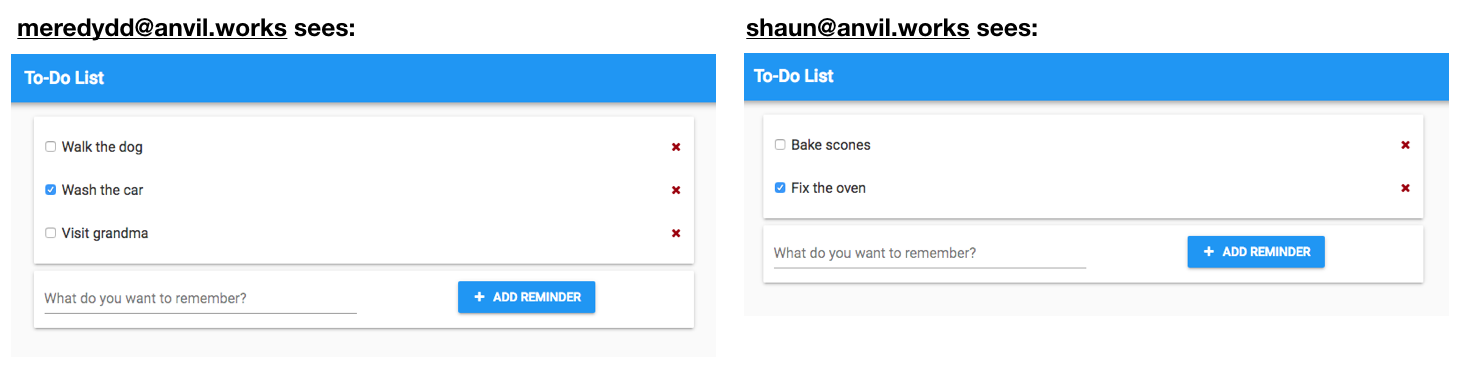
Task: Click Add Reminder in meredydd's list
Action: click(526, 297)
